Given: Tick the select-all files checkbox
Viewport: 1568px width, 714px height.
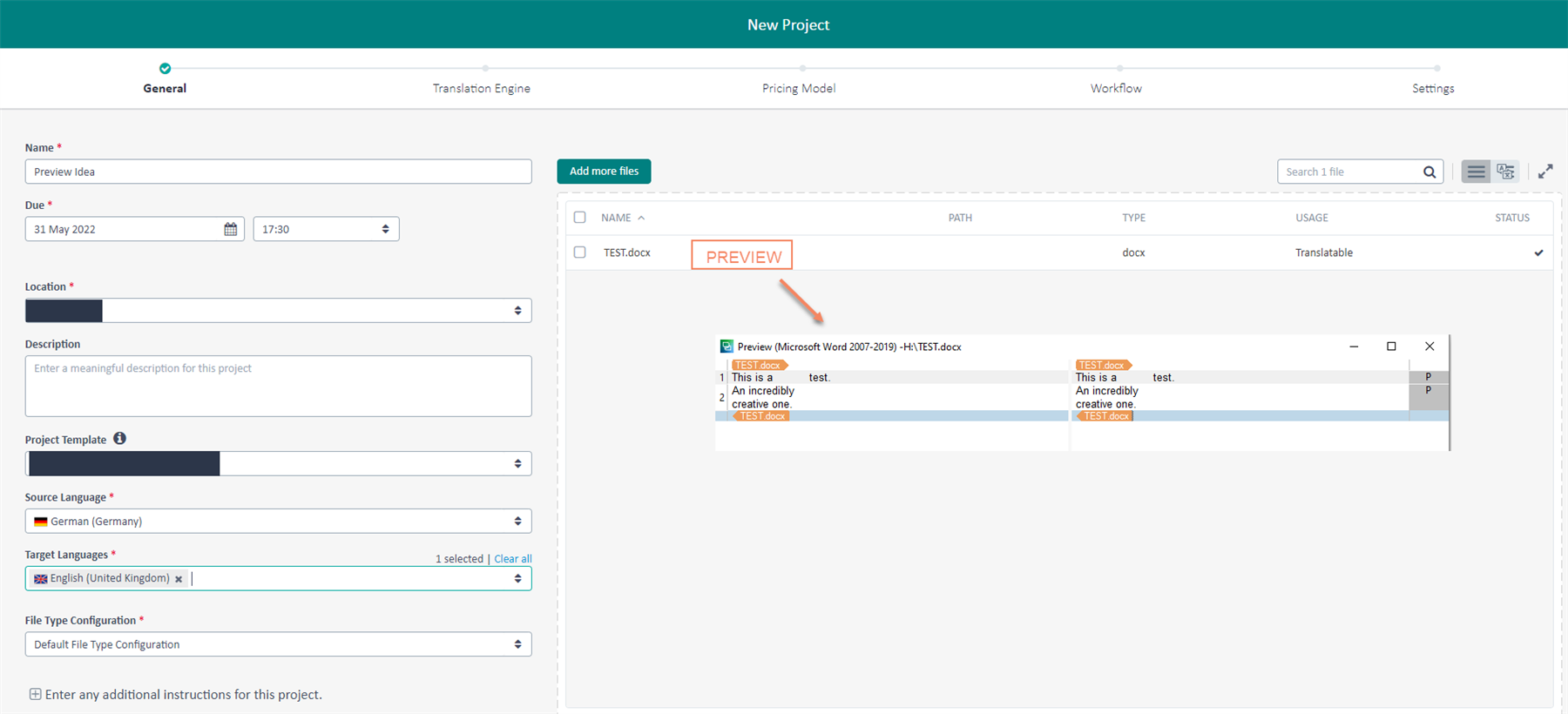Looking at the screenshot, I should 580,218.
